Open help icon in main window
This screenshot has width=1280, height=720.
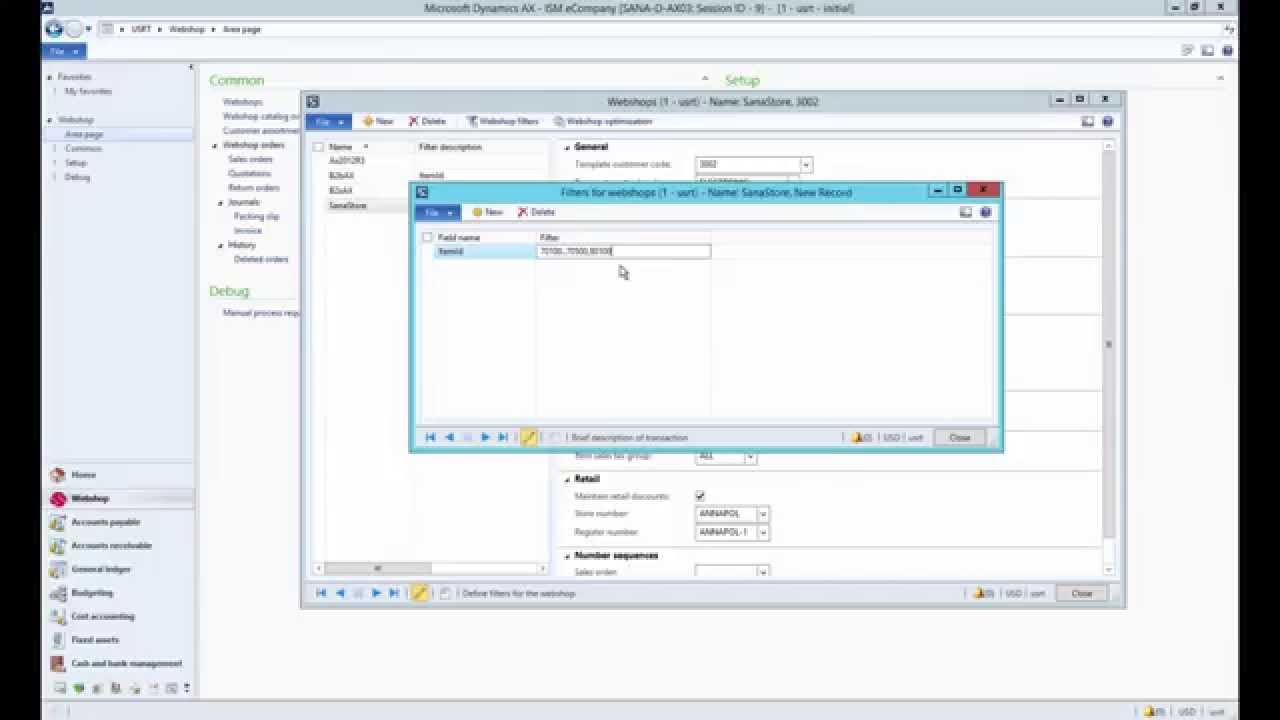click(x=1227, y=50)
